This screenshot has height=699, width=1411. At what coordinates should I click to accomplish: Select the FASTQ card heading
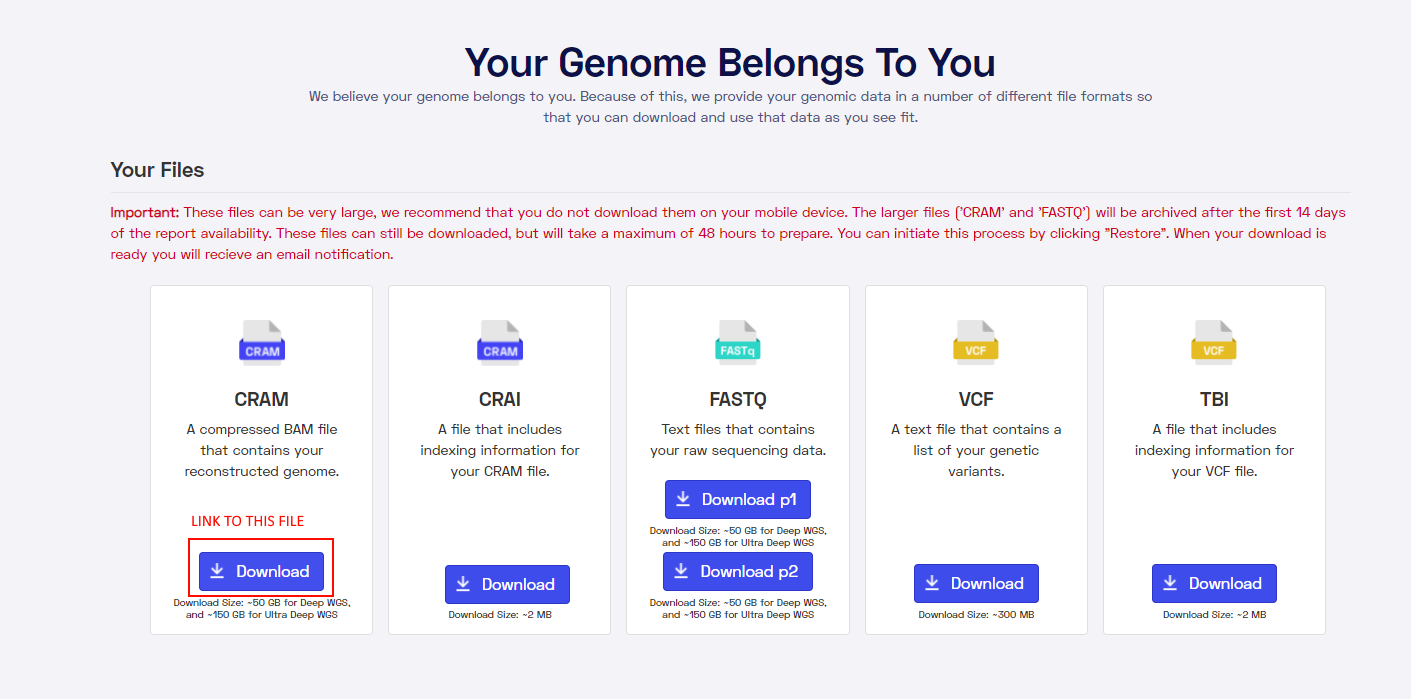pyautogui.click(x=738, y=399)
